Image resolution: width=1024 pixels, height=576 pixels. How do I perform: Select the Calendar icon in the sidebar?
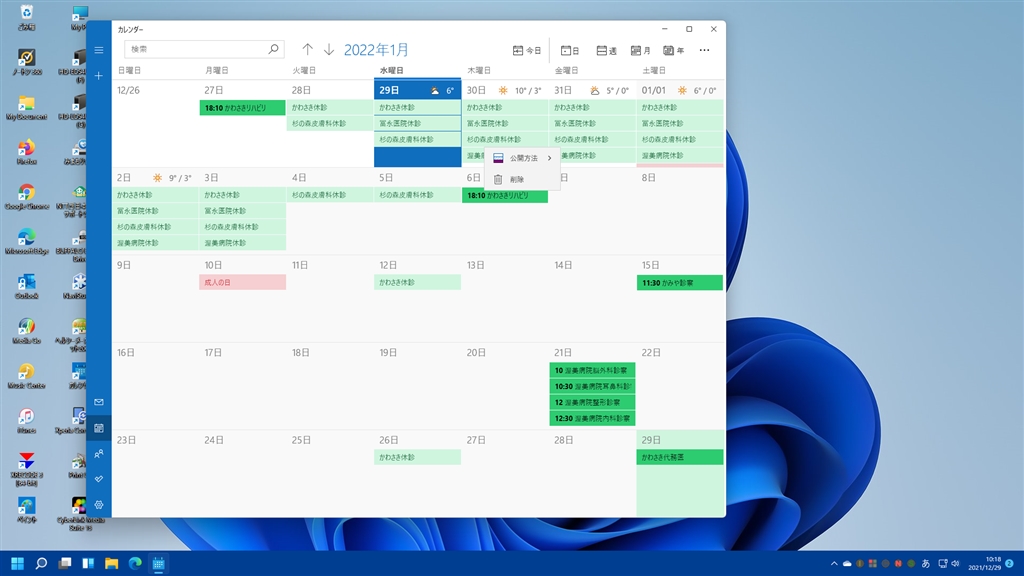point(99,428)
